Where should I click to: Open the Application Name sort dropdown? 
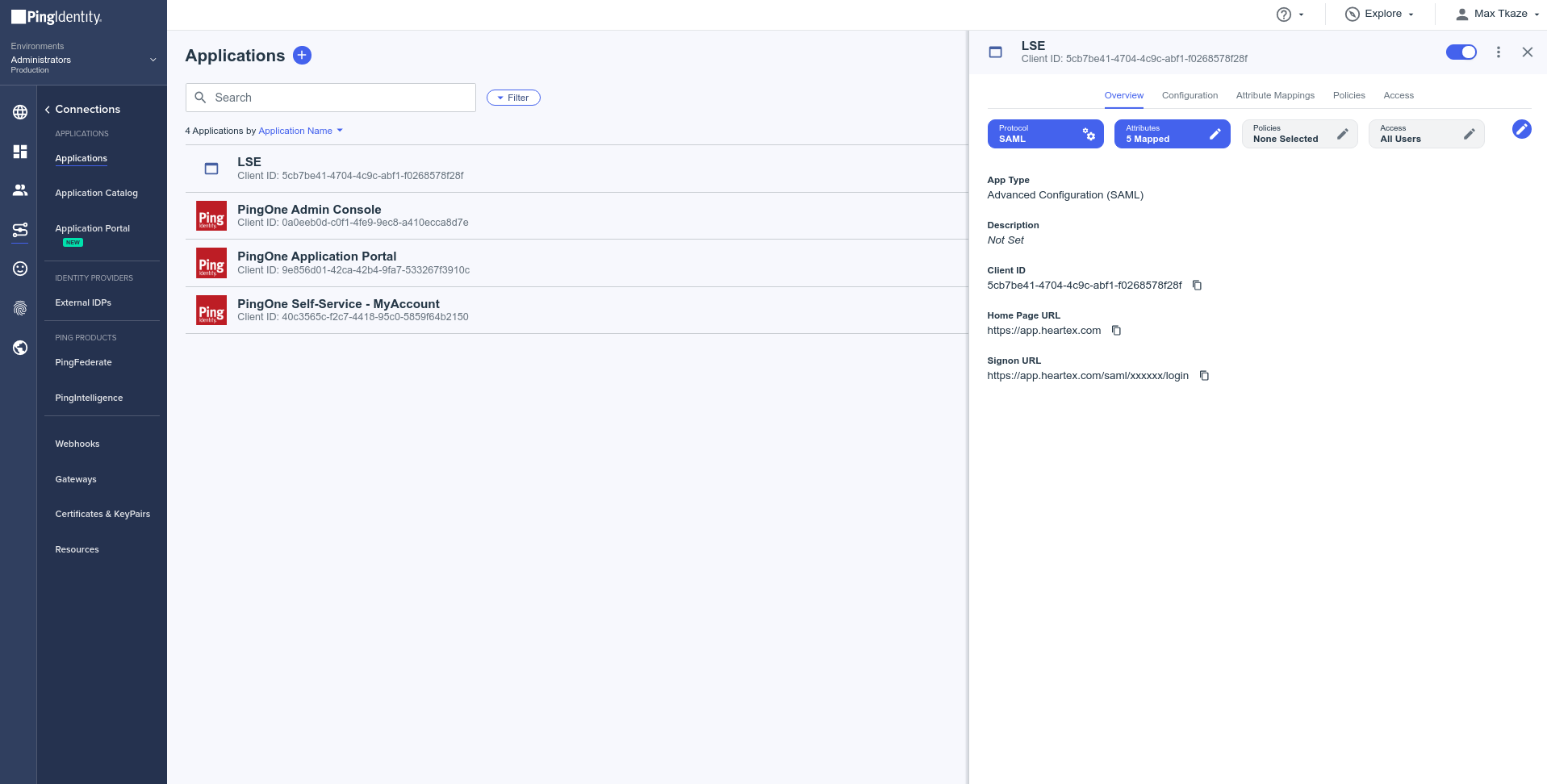click(x=300, y=131)
